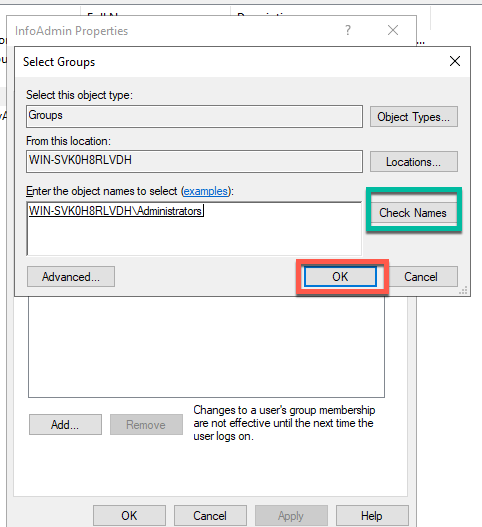Open the Object Types dialog
482x527 pixels.
pyautogui.click(x=414, y=117)
